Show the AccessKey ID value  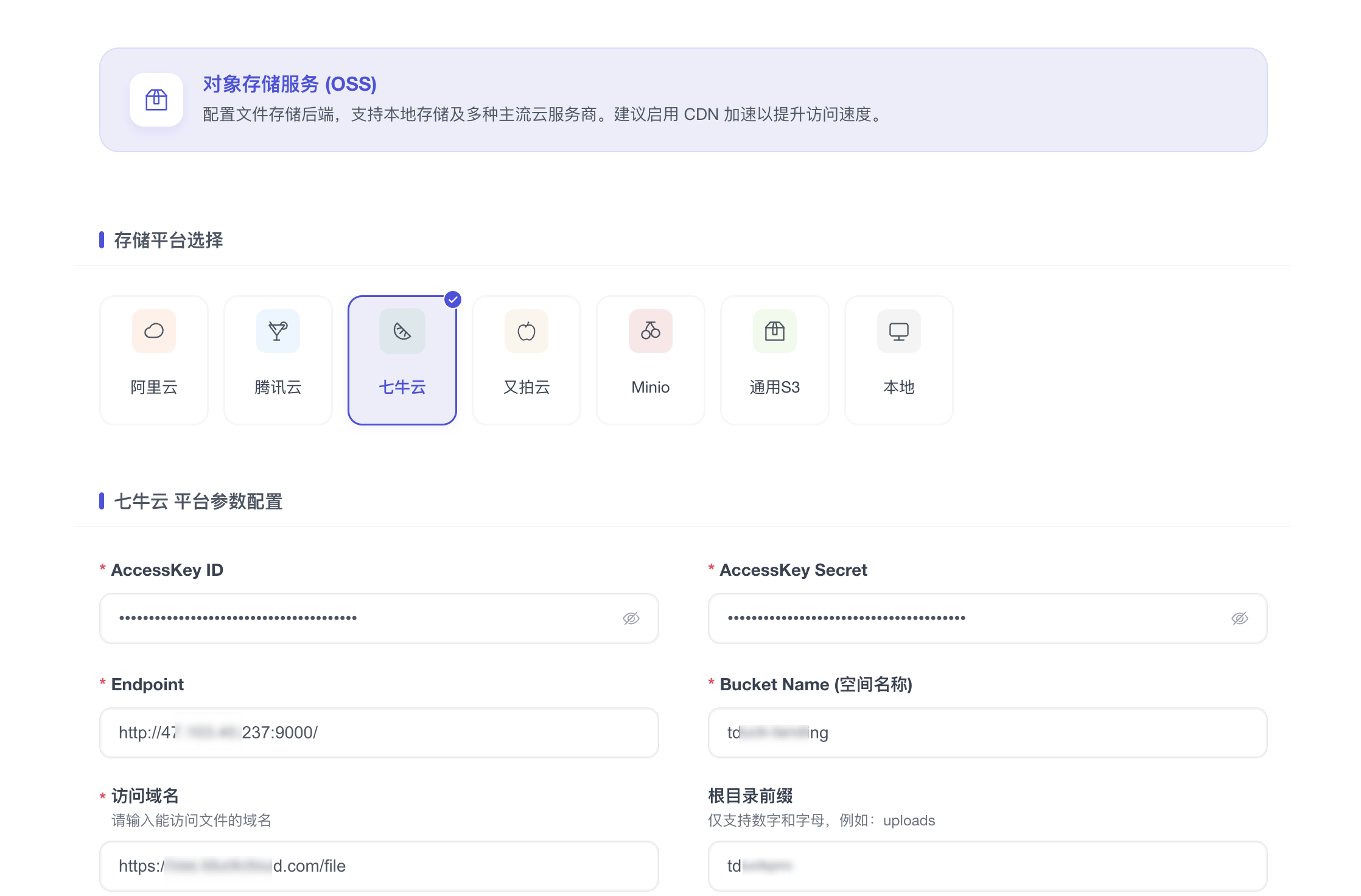pyautogui.click(x=631, y=618)
